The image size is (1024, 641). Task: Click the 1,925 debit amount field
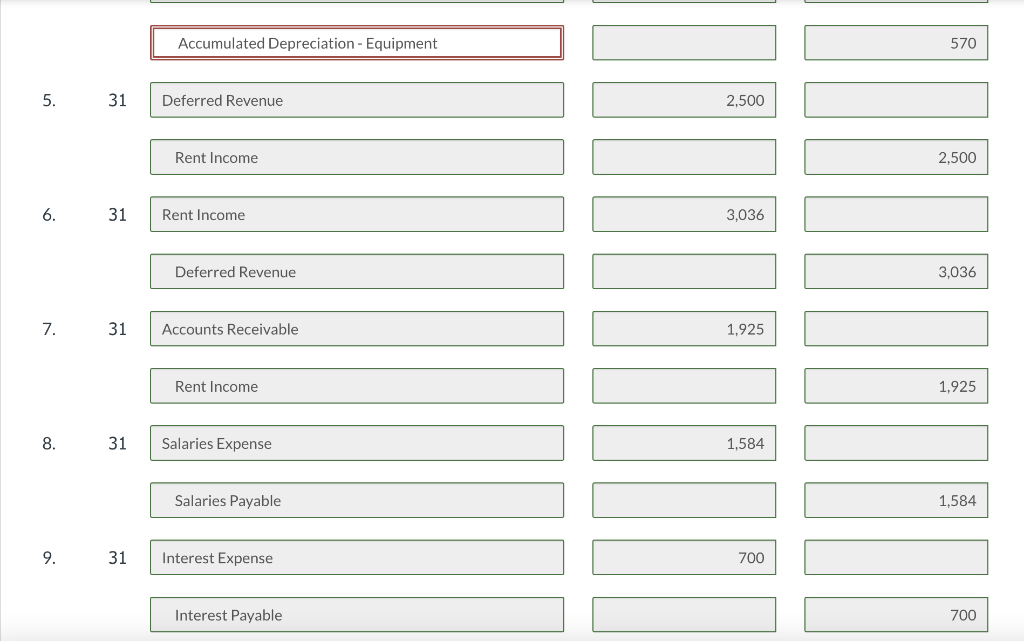click(683, 328)
